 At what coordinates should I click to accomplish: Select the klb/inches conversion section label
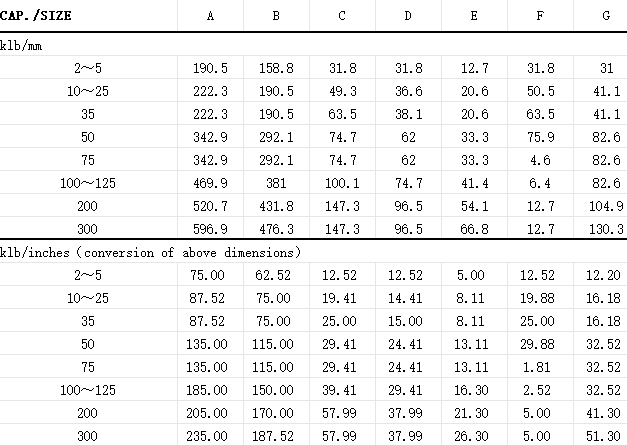coord(150,253)
